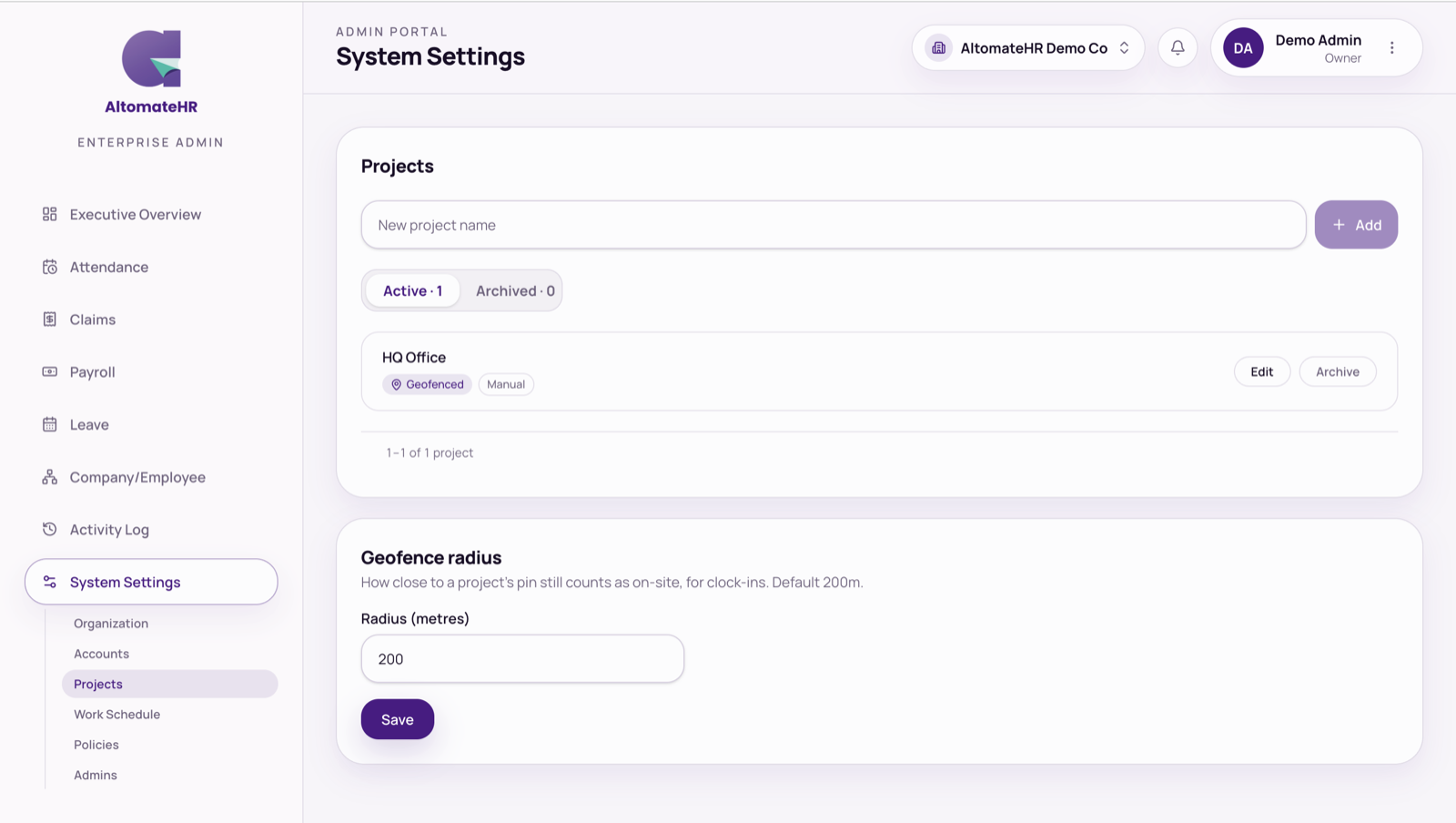Click the Attendance calendar-clock icon
Image resolution: width=1456 pixels, height=823 pixels.
tap(50, 267)
